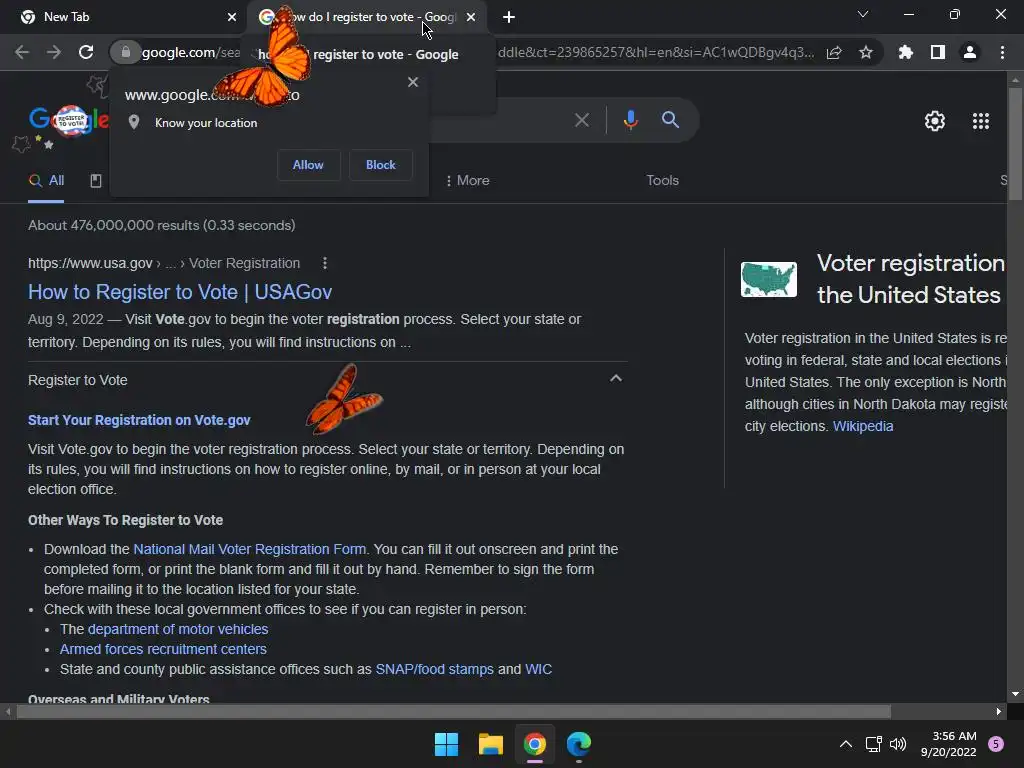Open the volume speaker tray icon
The height and width of the screenshot is (768, 1024).
898,744
